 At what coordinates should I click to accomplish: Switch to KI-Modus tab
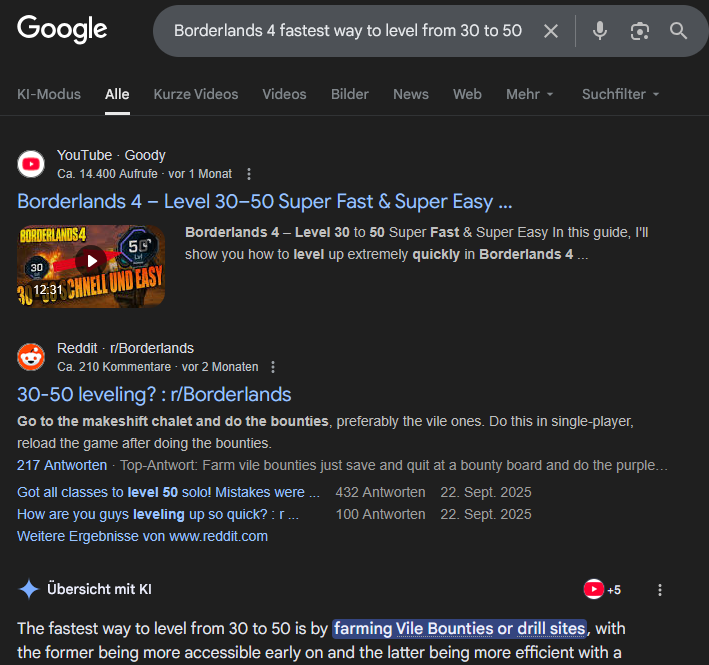pyautogui.click(x=49, y=94)
